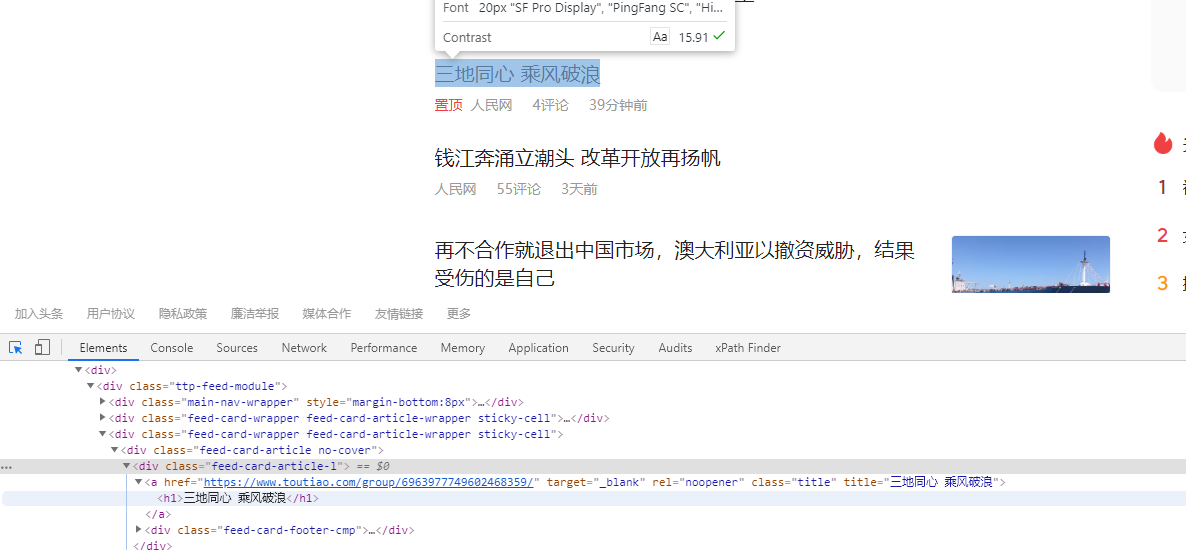
Task: Open the 55评论 comments link
Action: pyautogui.click(x=519, y=189)
